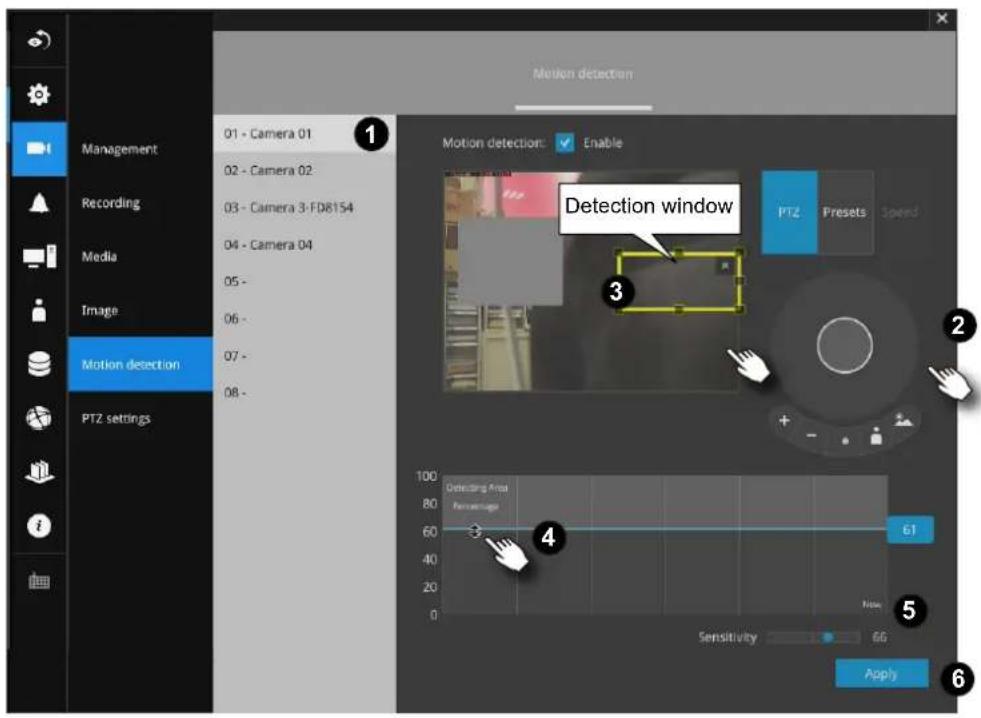Click the threshold line handle on graph
Screen dimensions: 981x718
(475, 531)
